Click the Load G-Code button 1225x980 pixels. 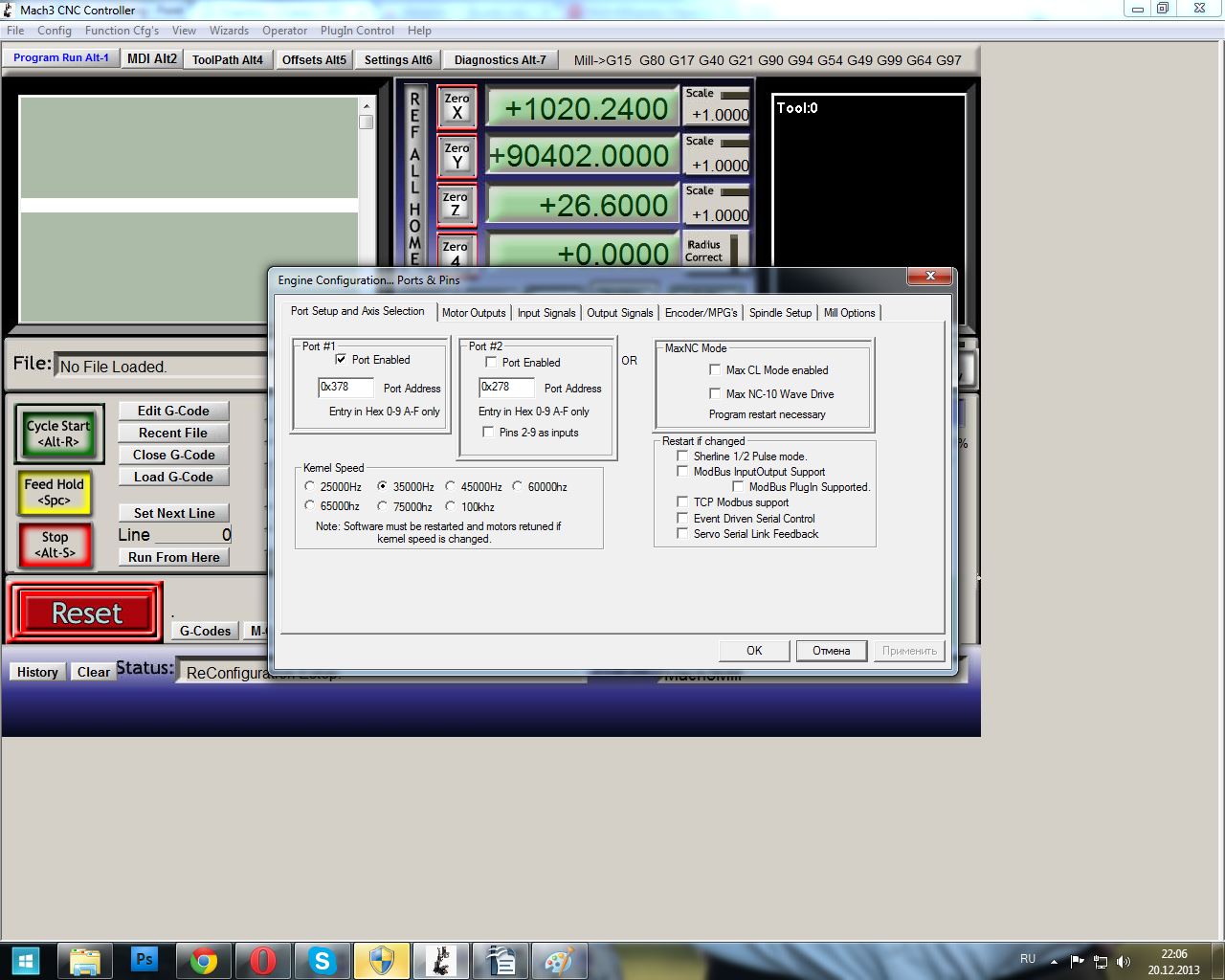click(x=174, y=477)
